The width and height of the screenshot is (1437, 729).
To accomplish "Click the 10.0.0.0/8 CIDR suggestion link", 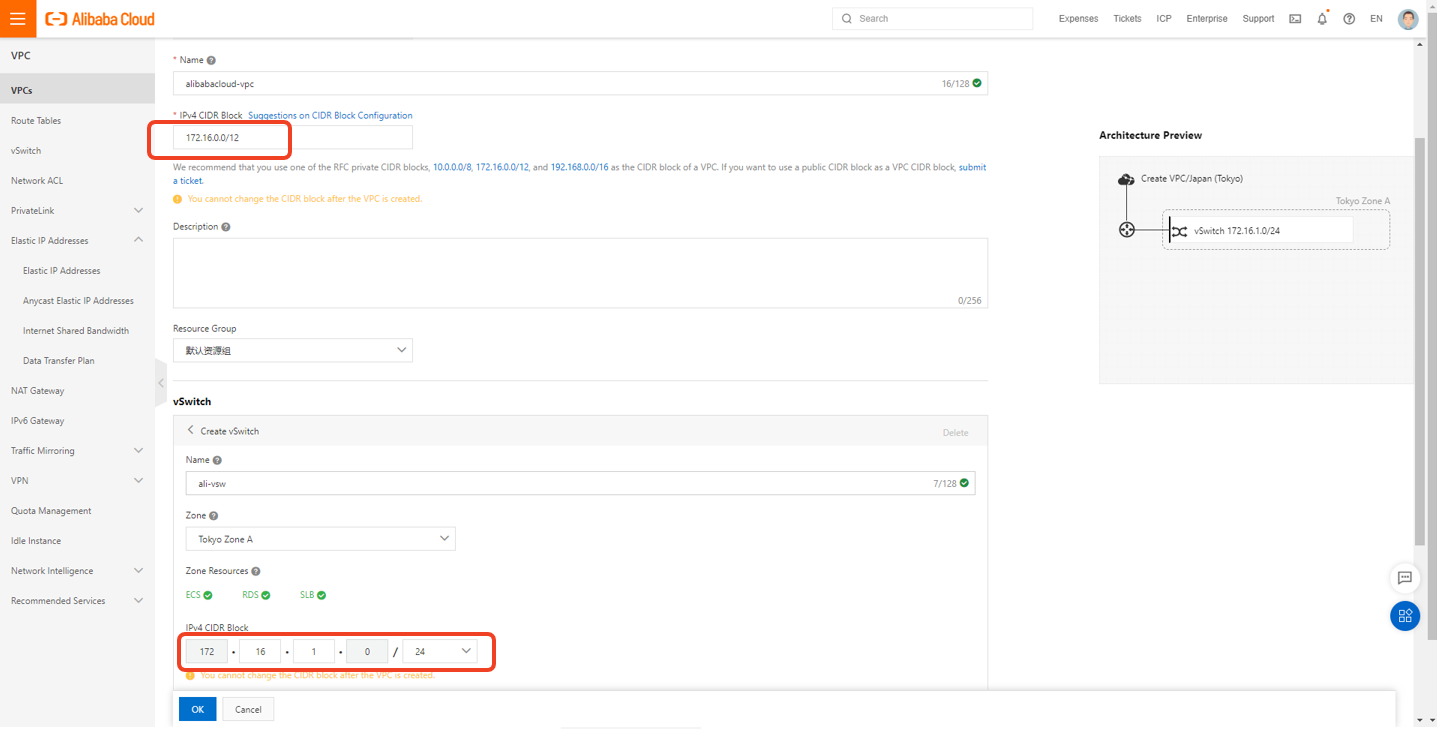I will pyautogui.click(x=452, y=167).
